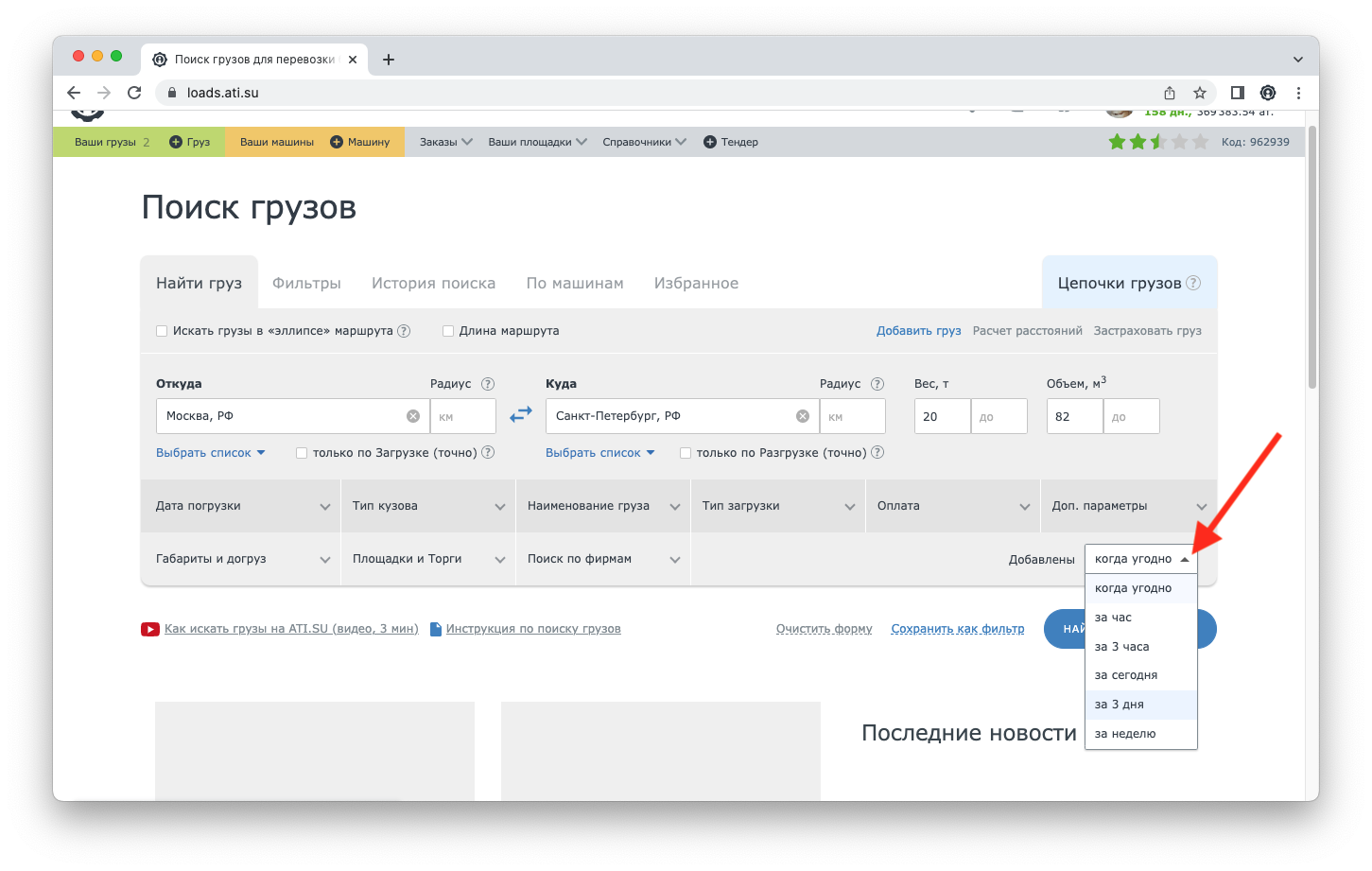This screenshot has height=871, width=1372.
Task: Check только по Разгрузке (точно)
Action: pos(686,453)
